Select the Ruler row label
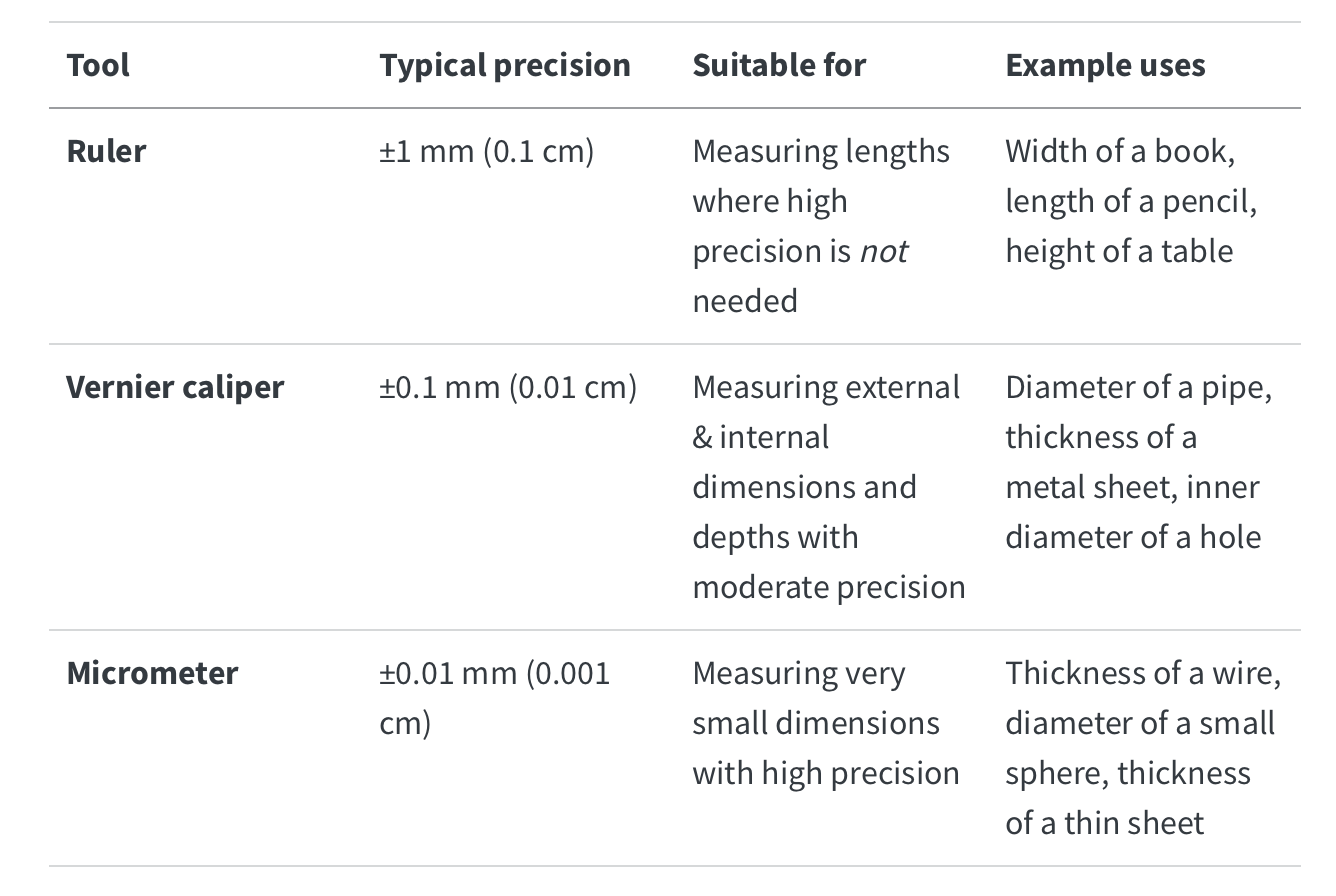The width and height of the screenshot is (1336, 896). 106,151
